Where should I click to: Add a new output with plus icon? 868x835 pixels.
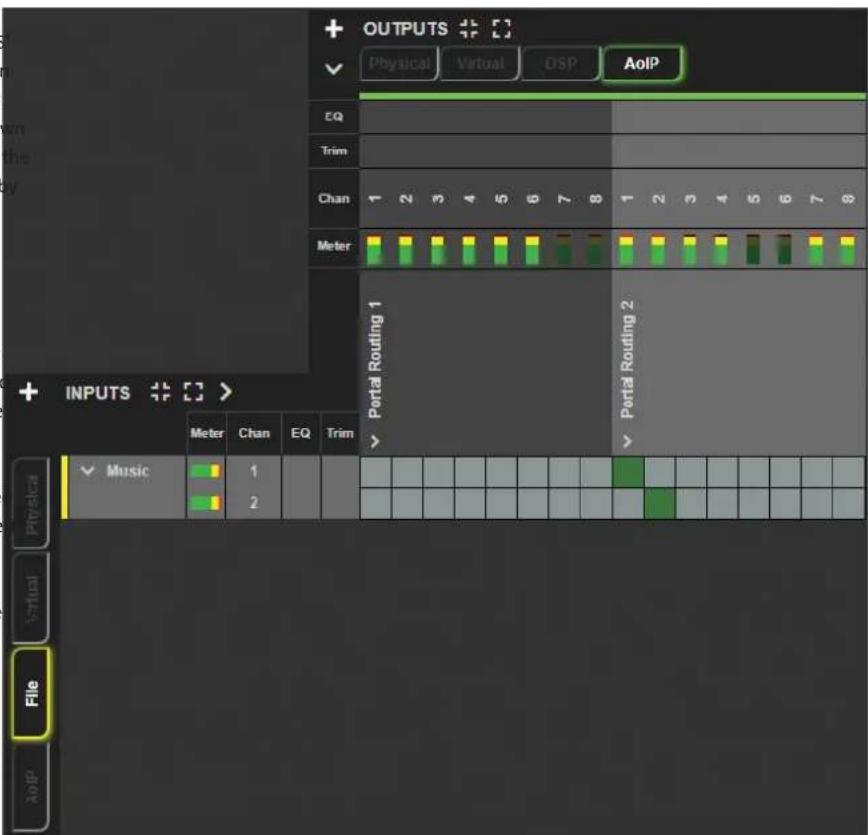click(x=334, y=28)
